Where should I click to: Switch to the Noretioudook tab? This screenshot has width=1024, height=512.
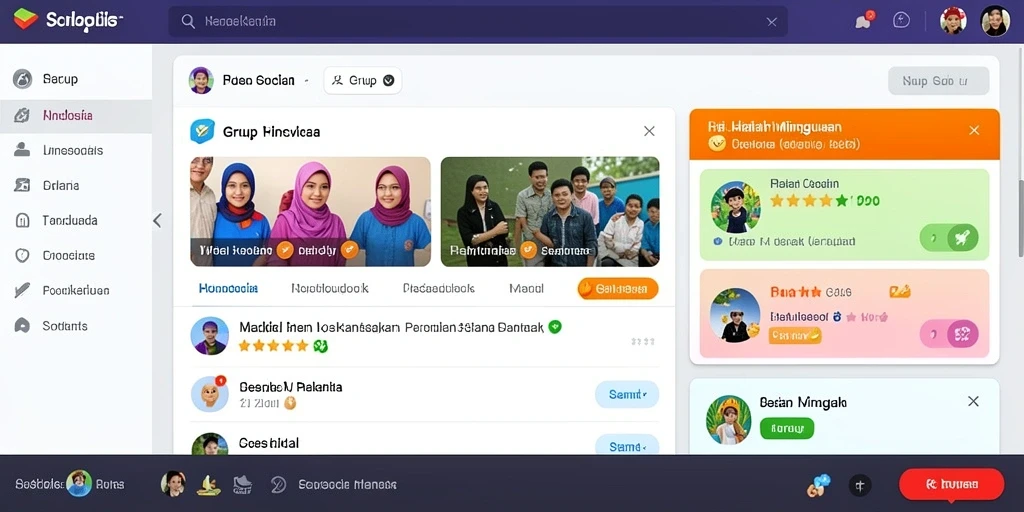(x=330, y=288)
